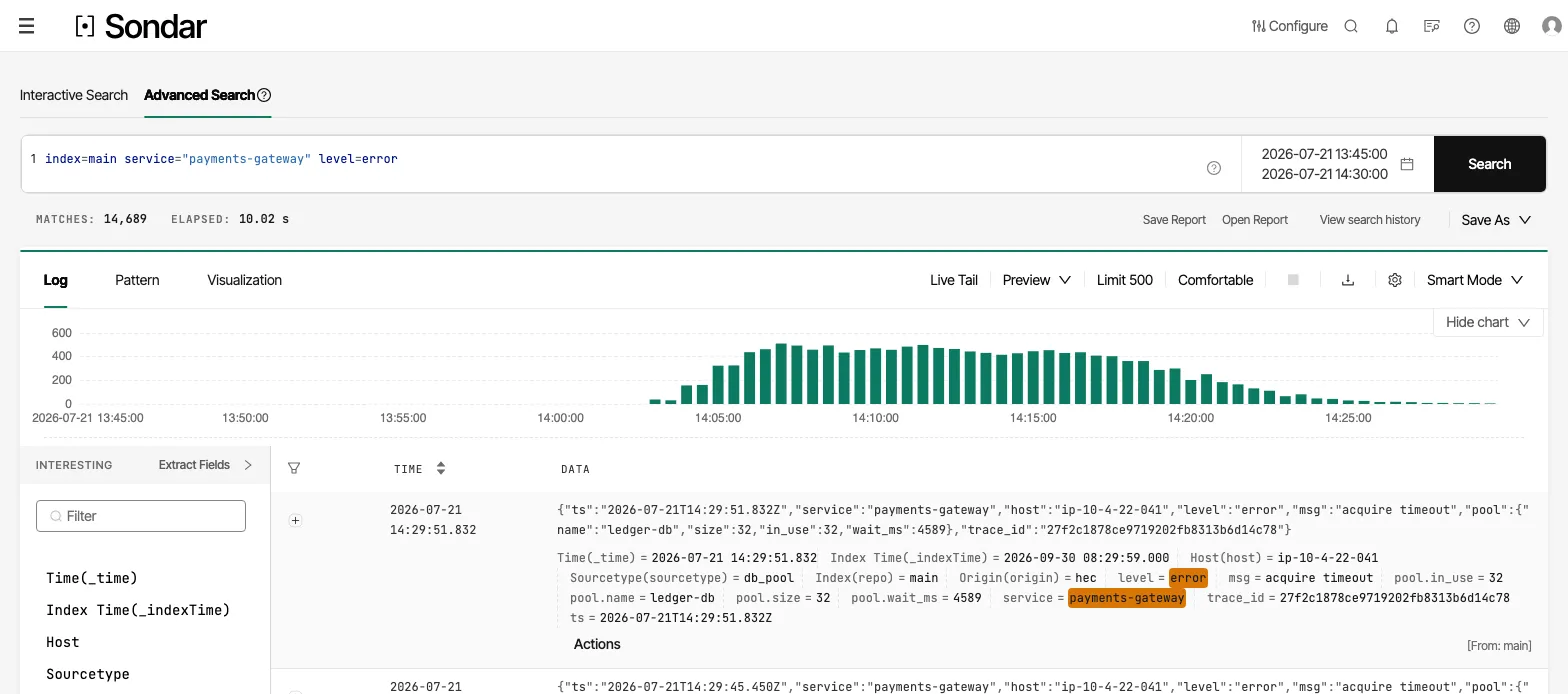Collapse histogram with Hide chart
Viewport: 1568px width, 694px height.
point(1488,322)
